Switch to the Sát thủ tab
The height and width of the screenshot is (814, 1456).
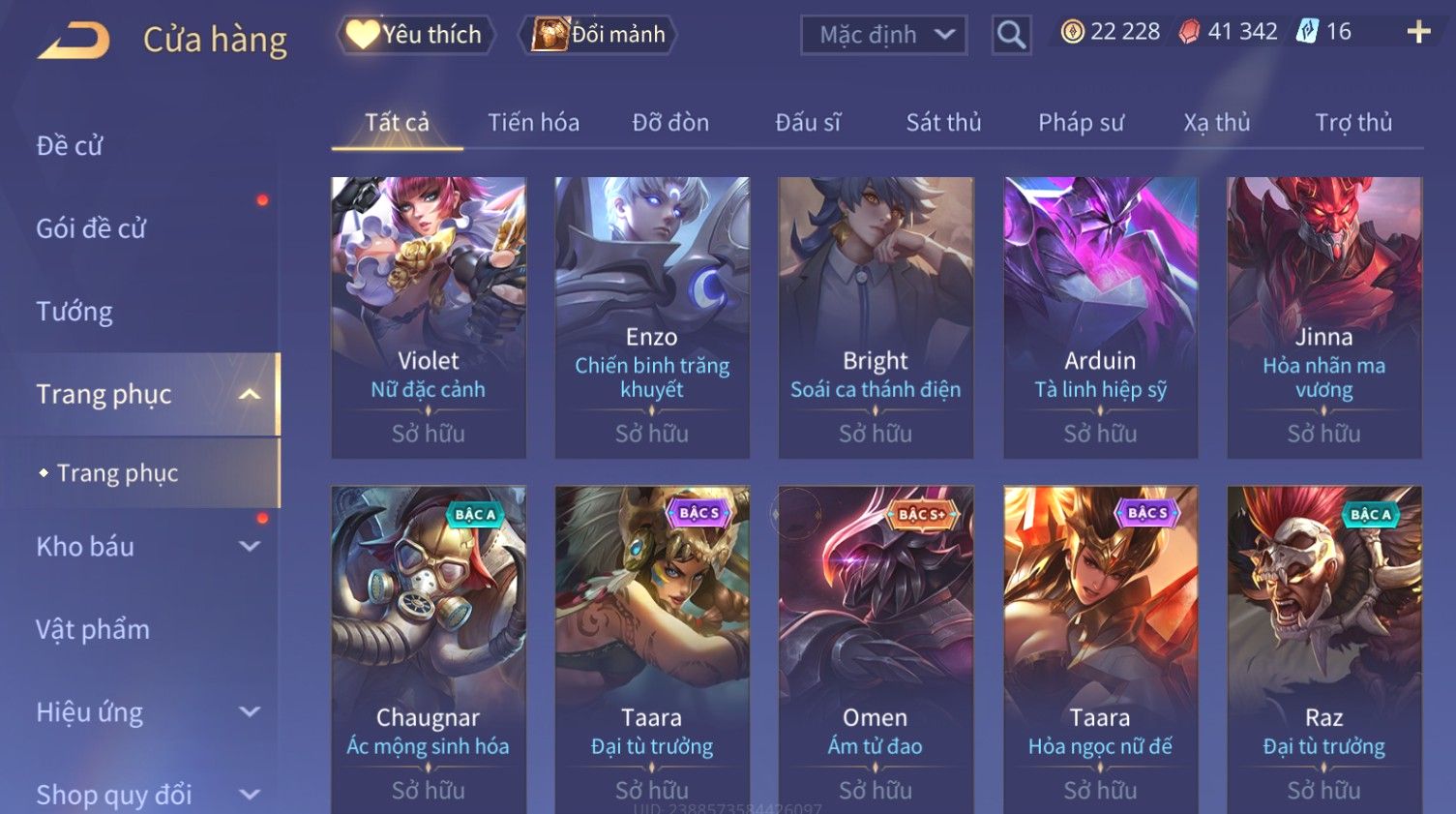pyautogui.click(x=943, y=122)
